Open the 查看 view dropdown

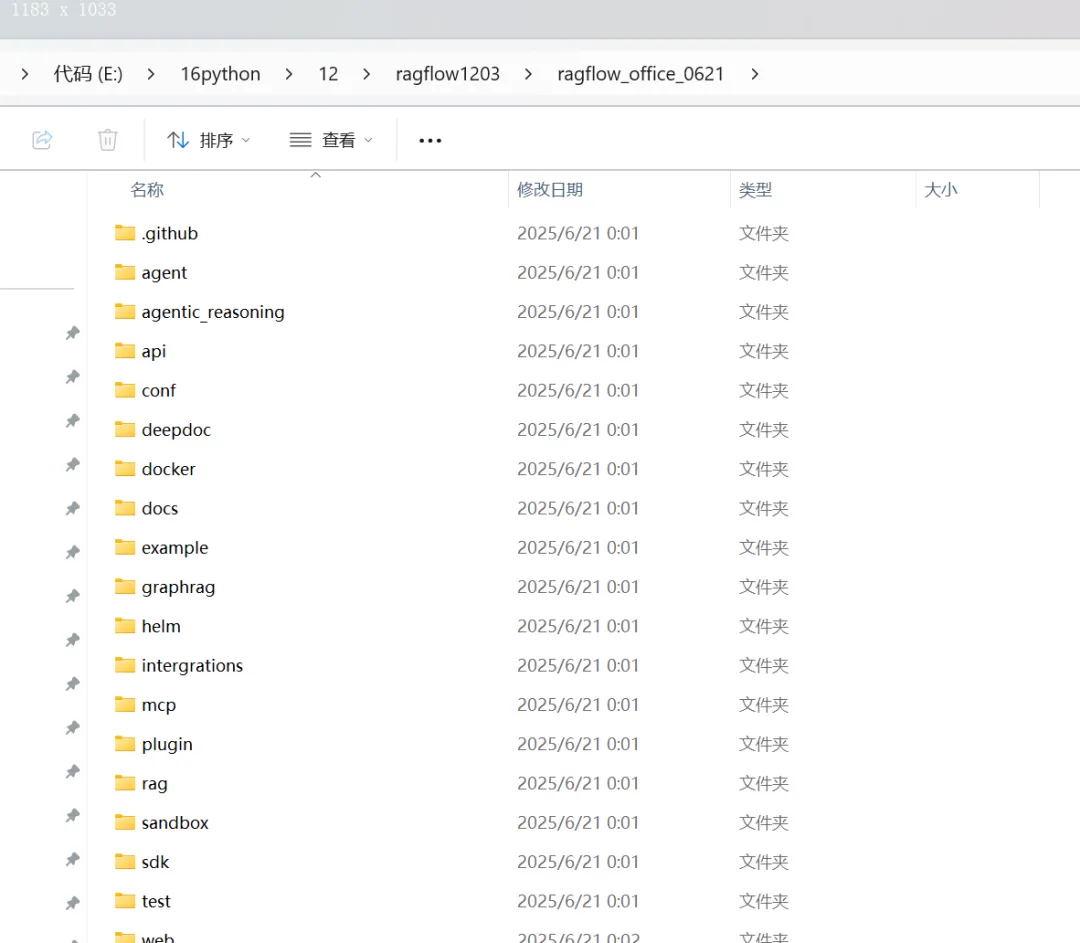[x=331, y=141]
